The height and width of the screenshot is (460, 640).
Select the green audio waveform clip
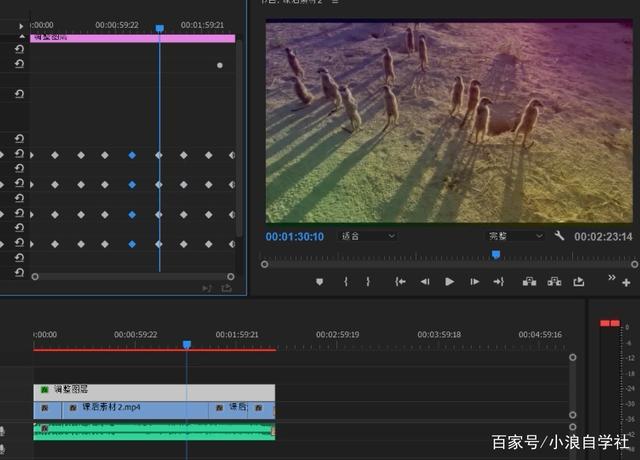coord(154,431)
